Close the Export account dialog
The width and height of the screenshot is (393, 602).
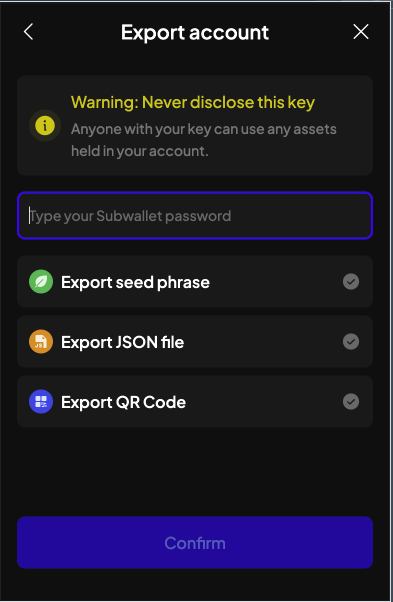361,32
